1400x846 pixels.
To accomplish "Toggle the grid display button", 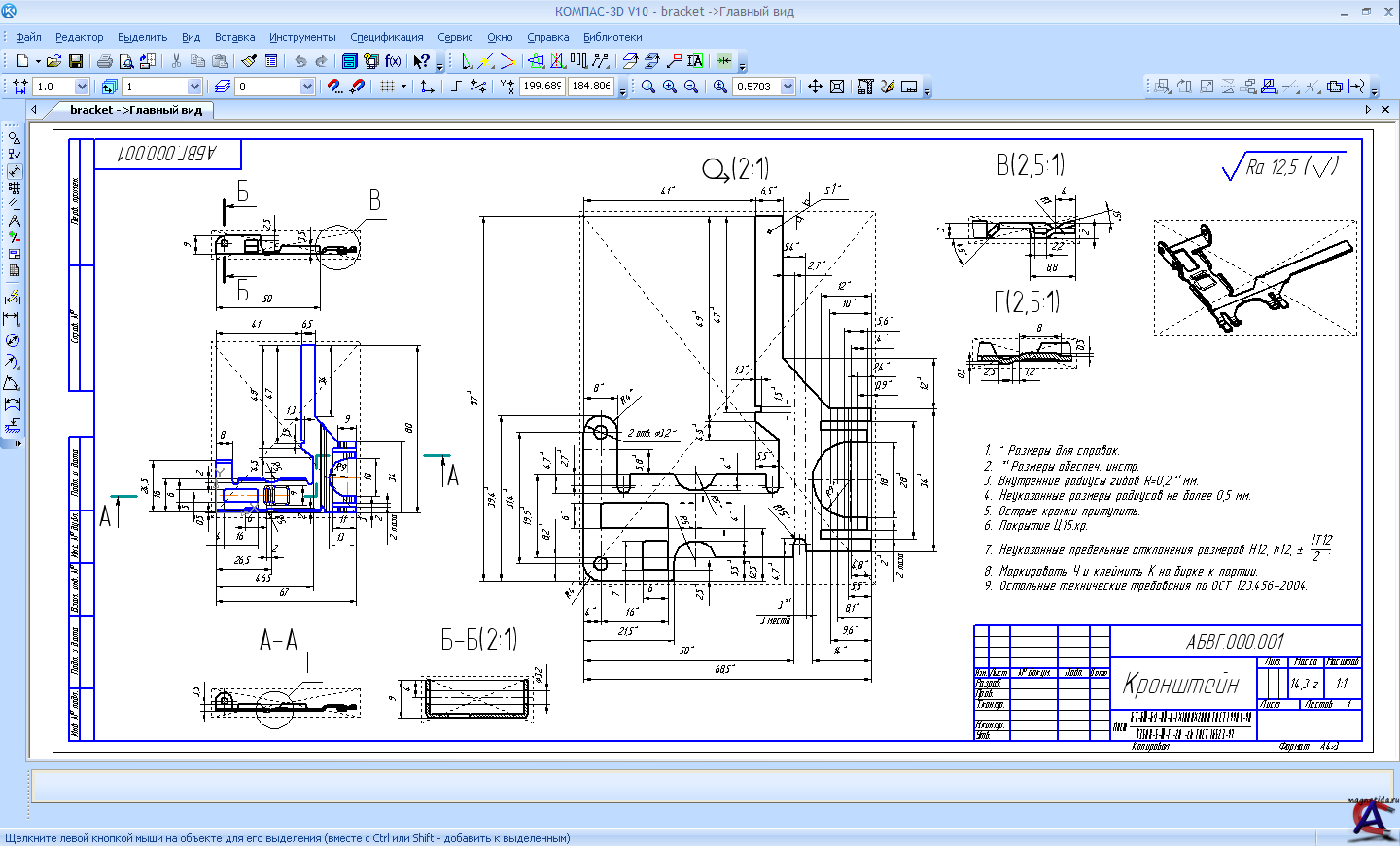I will click(x=387, y=87).
